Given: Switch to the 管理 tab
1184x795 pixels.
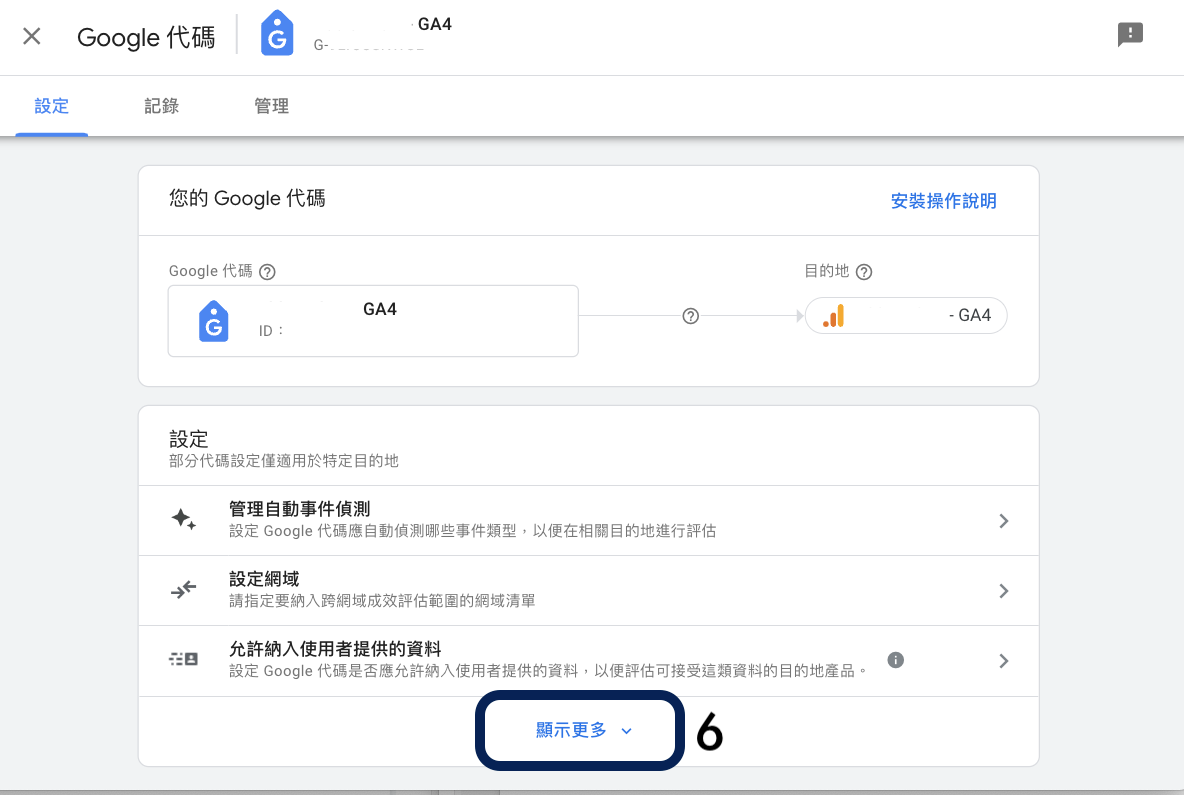Looking at the screenshot, I should point(271,106).
